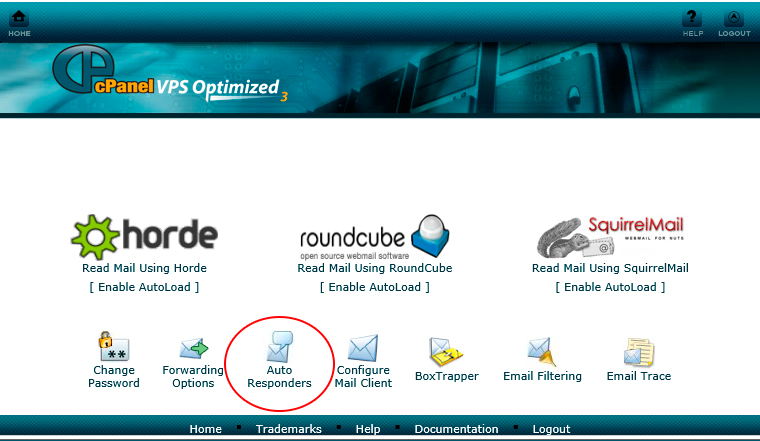Open the Help question mark icon
The image size is (760, 441).
click(692, 18)
